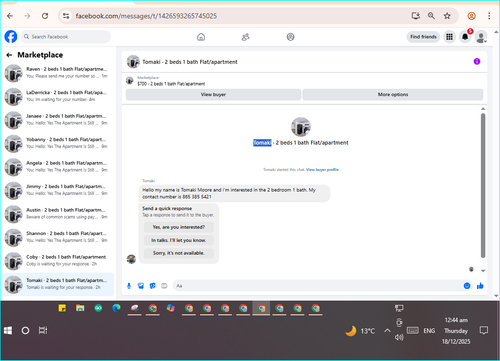Open Janaee conversation in Marketplace list

[58, 120]
